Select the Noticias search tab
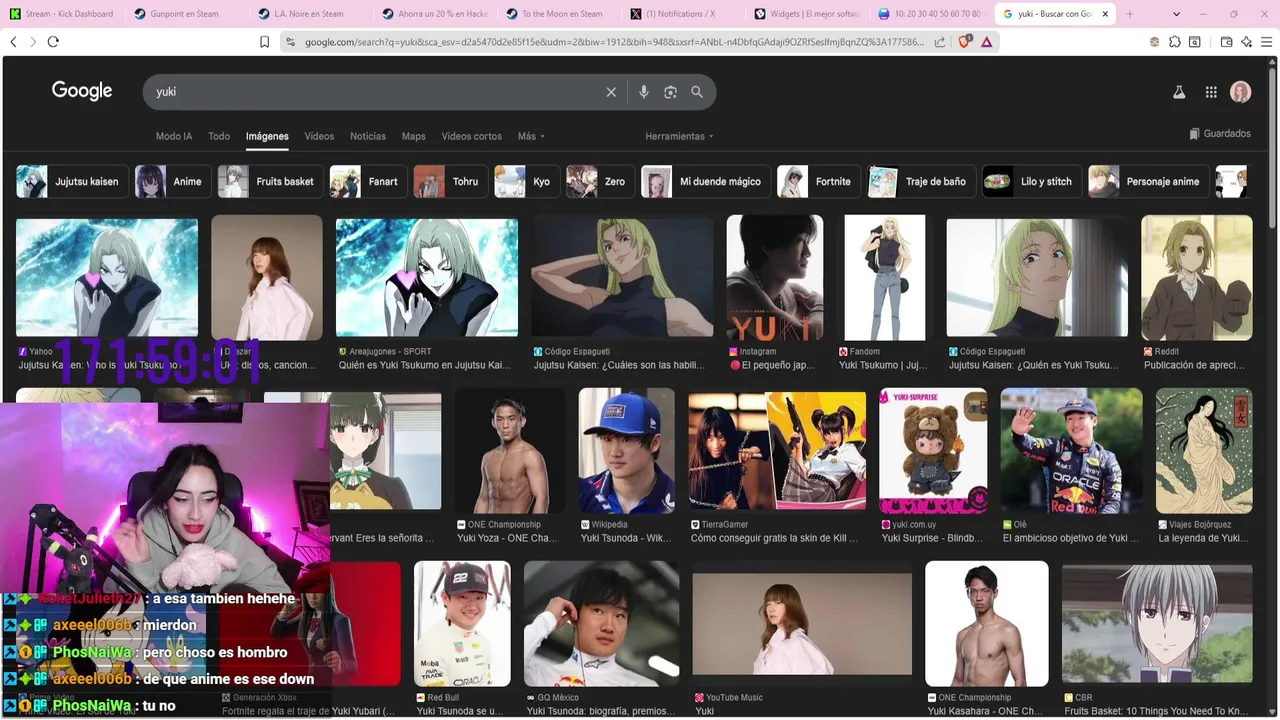 pyautogui.click(x=368, y=136)
